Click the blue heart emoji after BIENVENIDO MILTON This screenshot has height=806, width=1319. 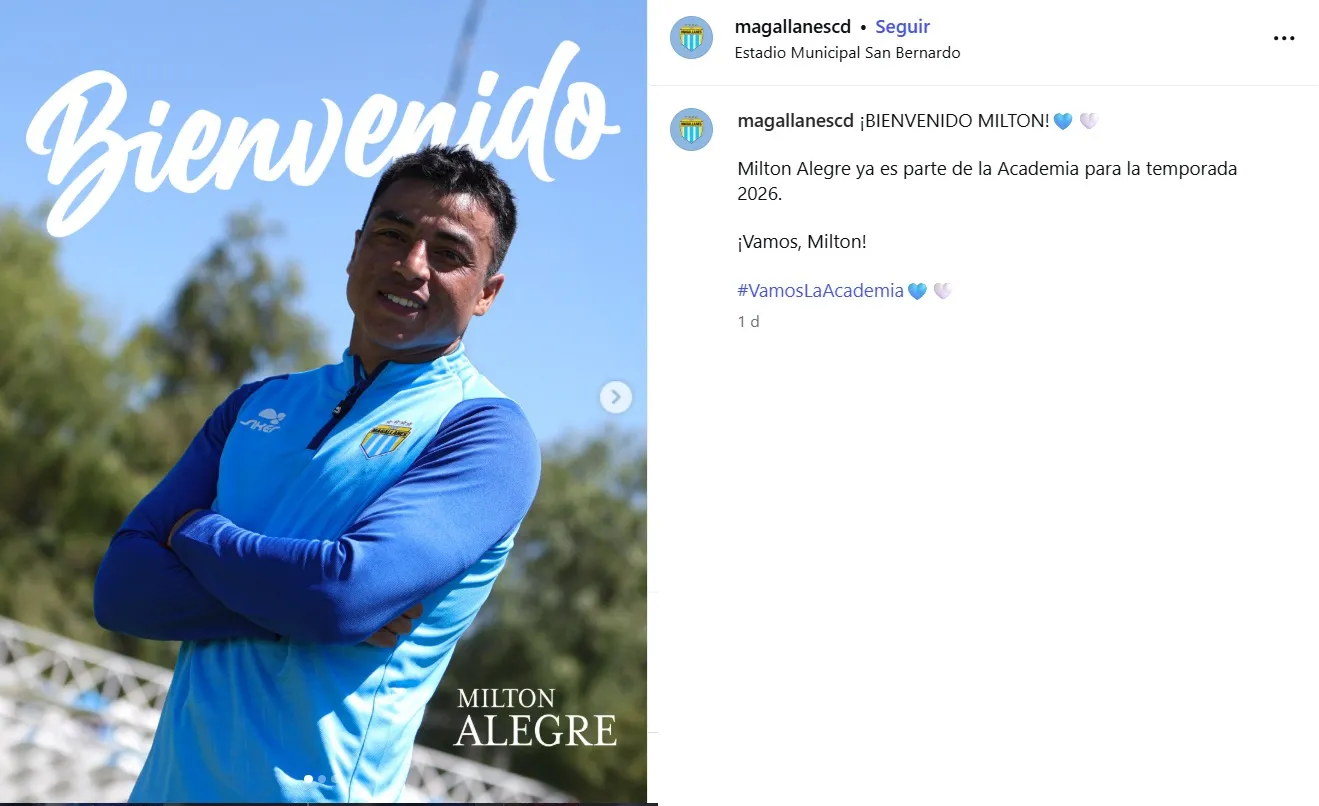coord(1063,121)
